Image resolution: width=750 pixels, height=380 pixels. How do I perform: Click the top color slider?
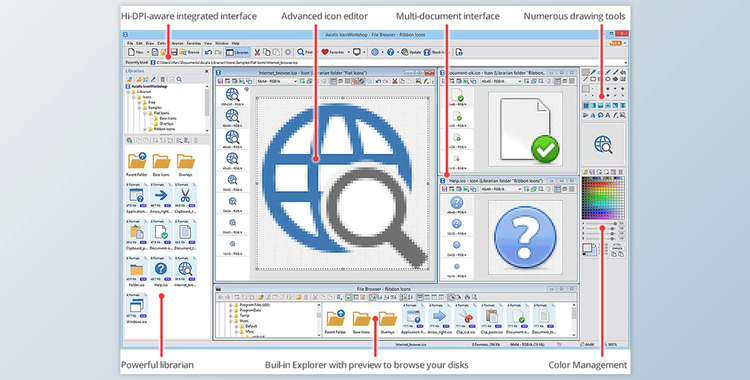601,224
